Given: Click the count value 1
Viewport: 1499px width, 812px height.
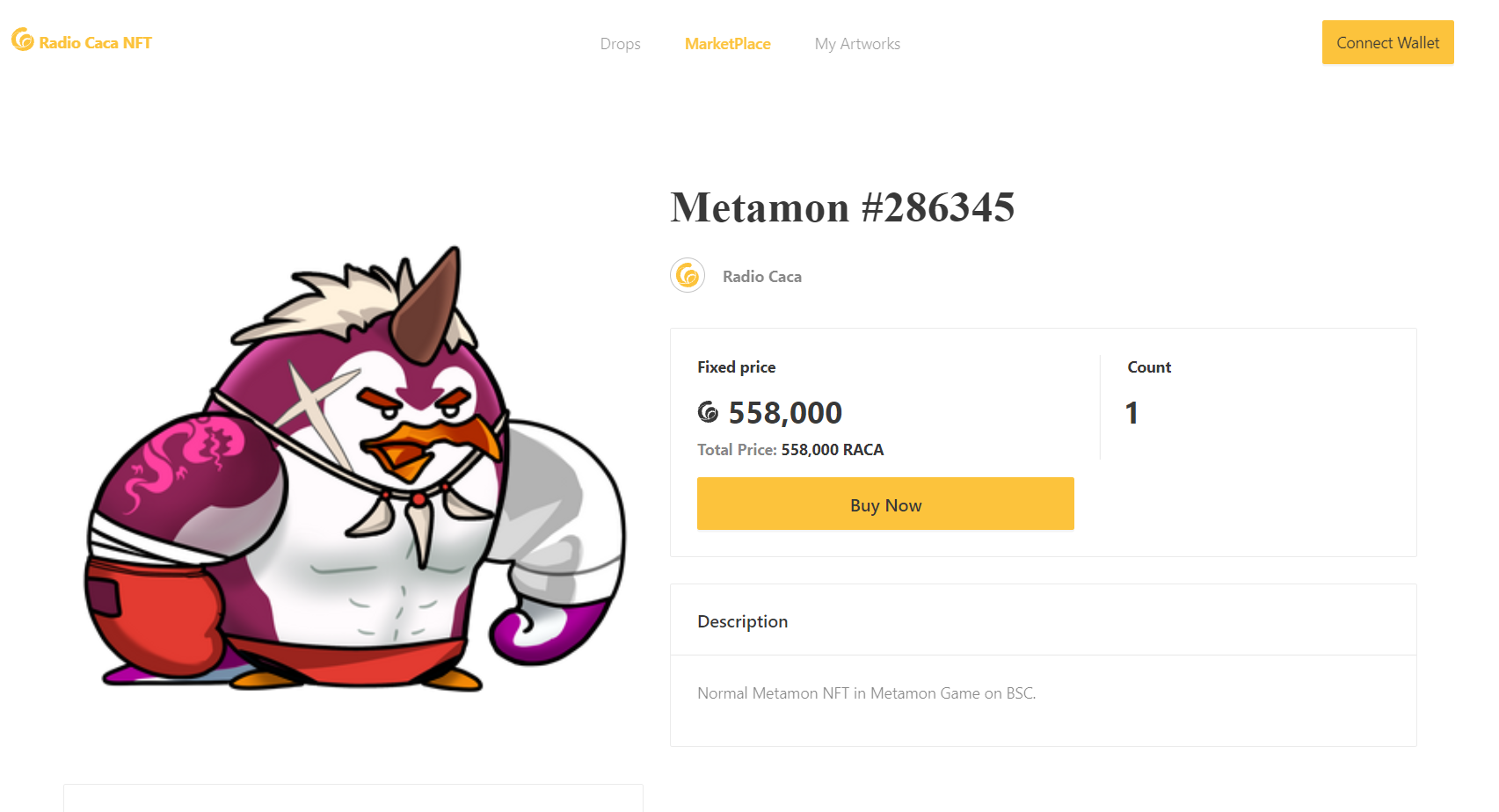Looking at the screenshot, I should 1132,413.
